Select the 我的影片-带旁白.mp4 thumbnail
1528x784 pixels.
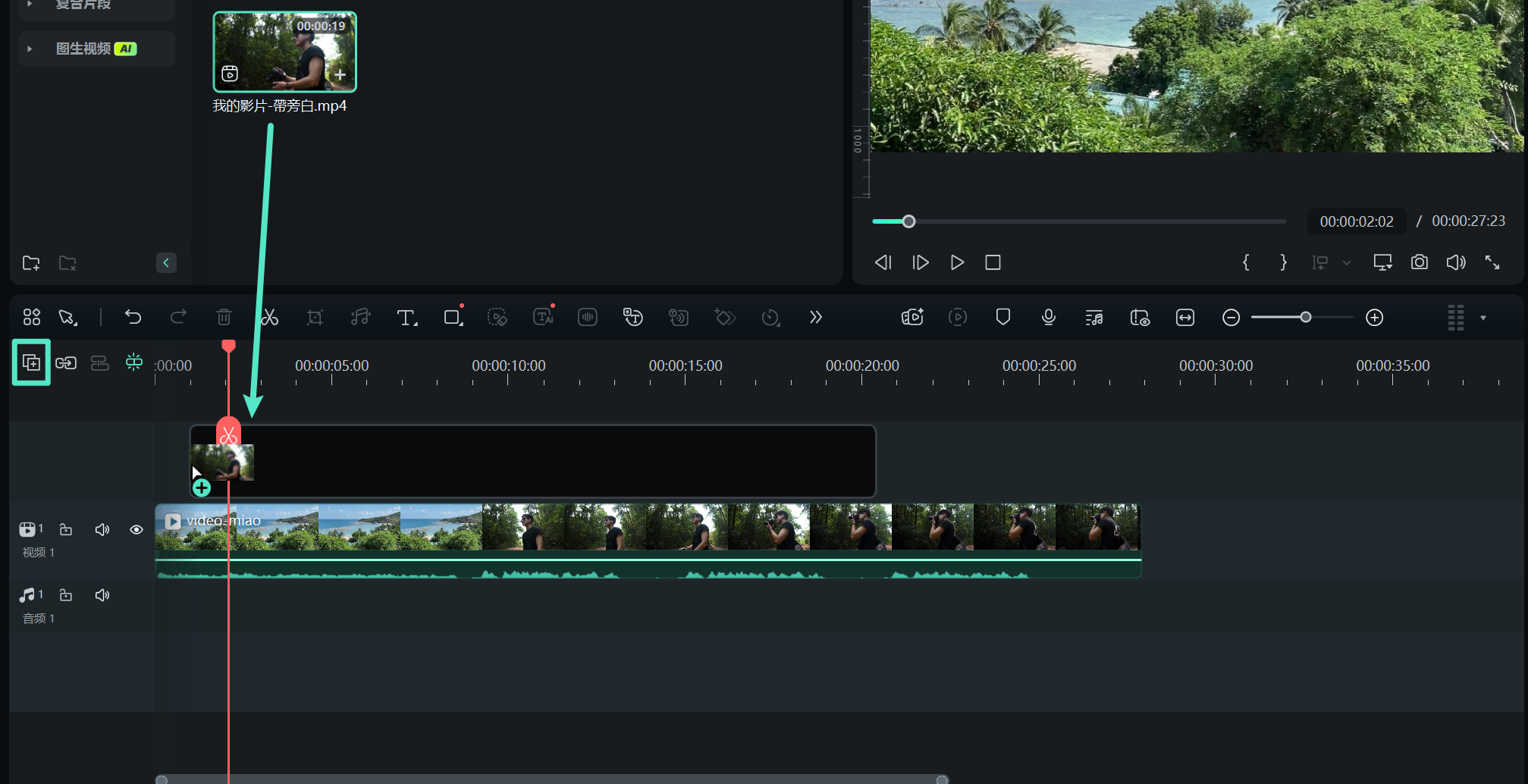tap(284, 52)
